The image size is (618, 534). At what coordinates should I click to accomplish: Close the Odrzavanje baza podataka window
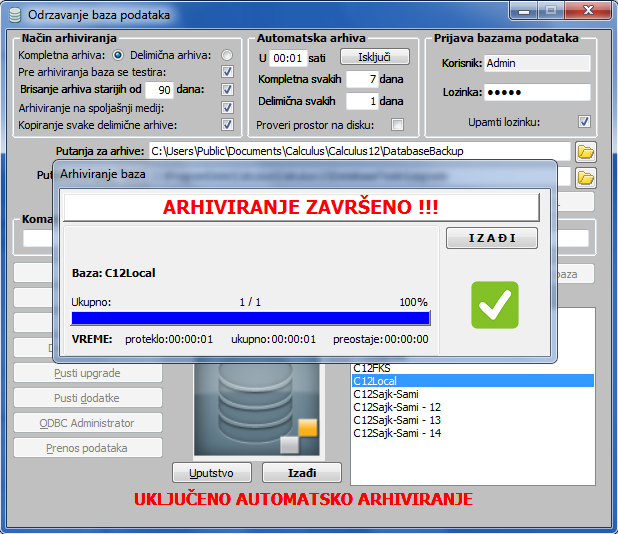[589, 11]
